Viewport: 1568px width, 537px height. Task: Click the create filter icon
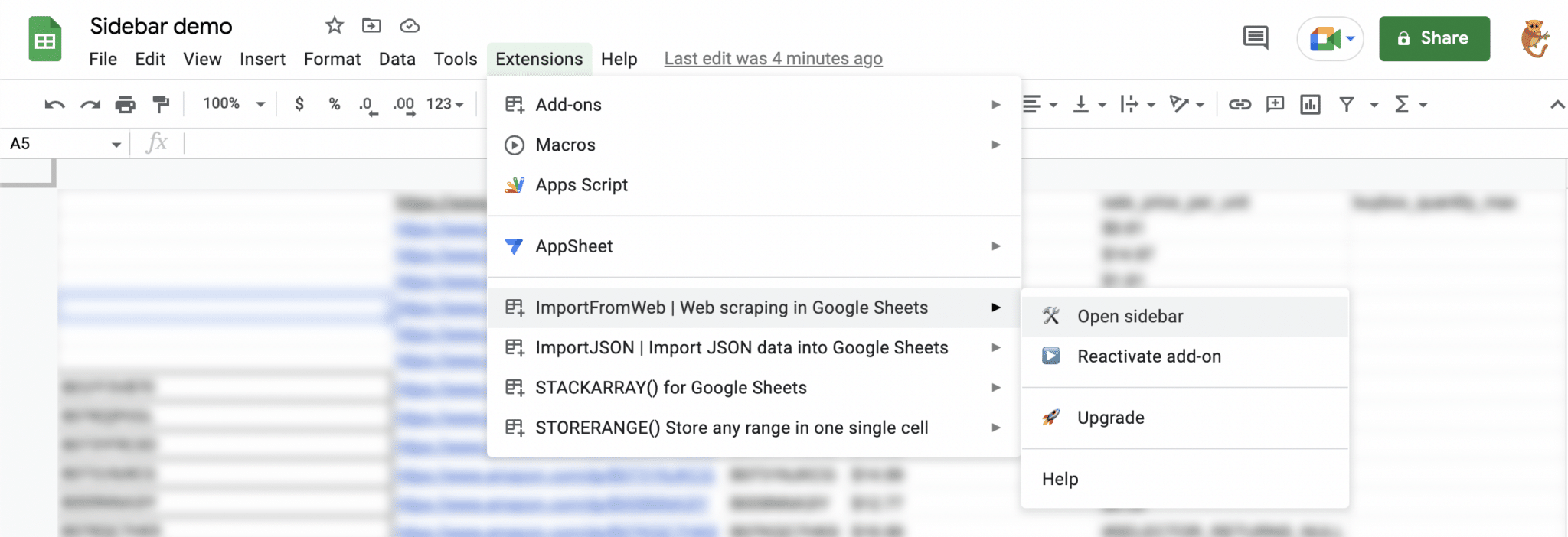click(1347, 104)
